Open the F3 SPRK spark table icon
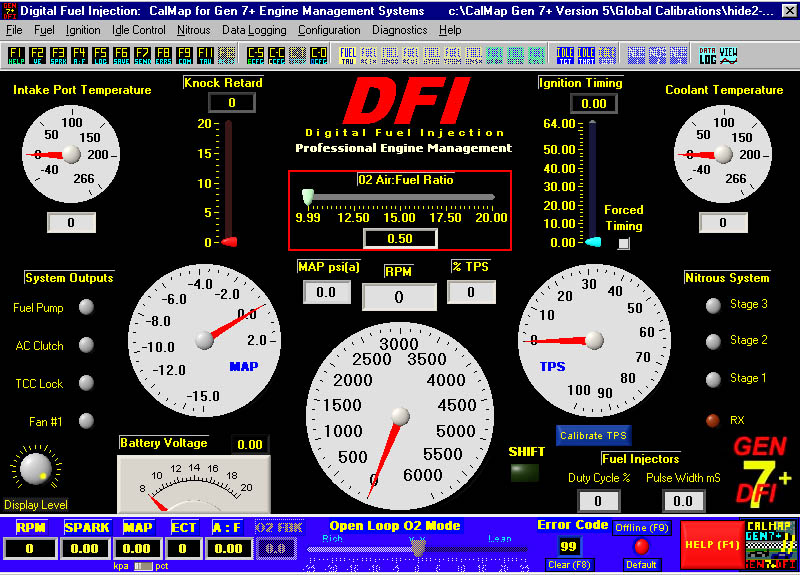 tap(58, 55)
